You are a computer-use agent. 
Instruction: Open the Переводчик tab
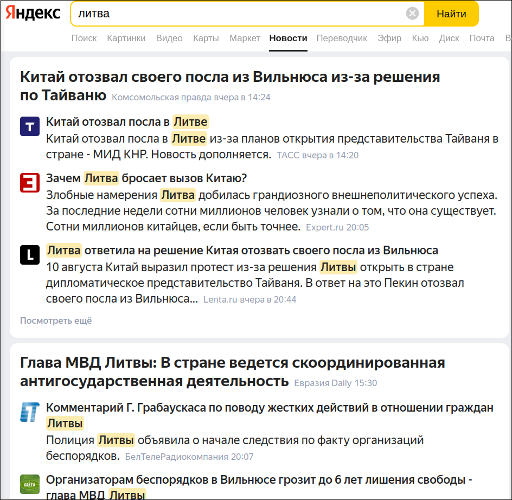click(342, 38)
